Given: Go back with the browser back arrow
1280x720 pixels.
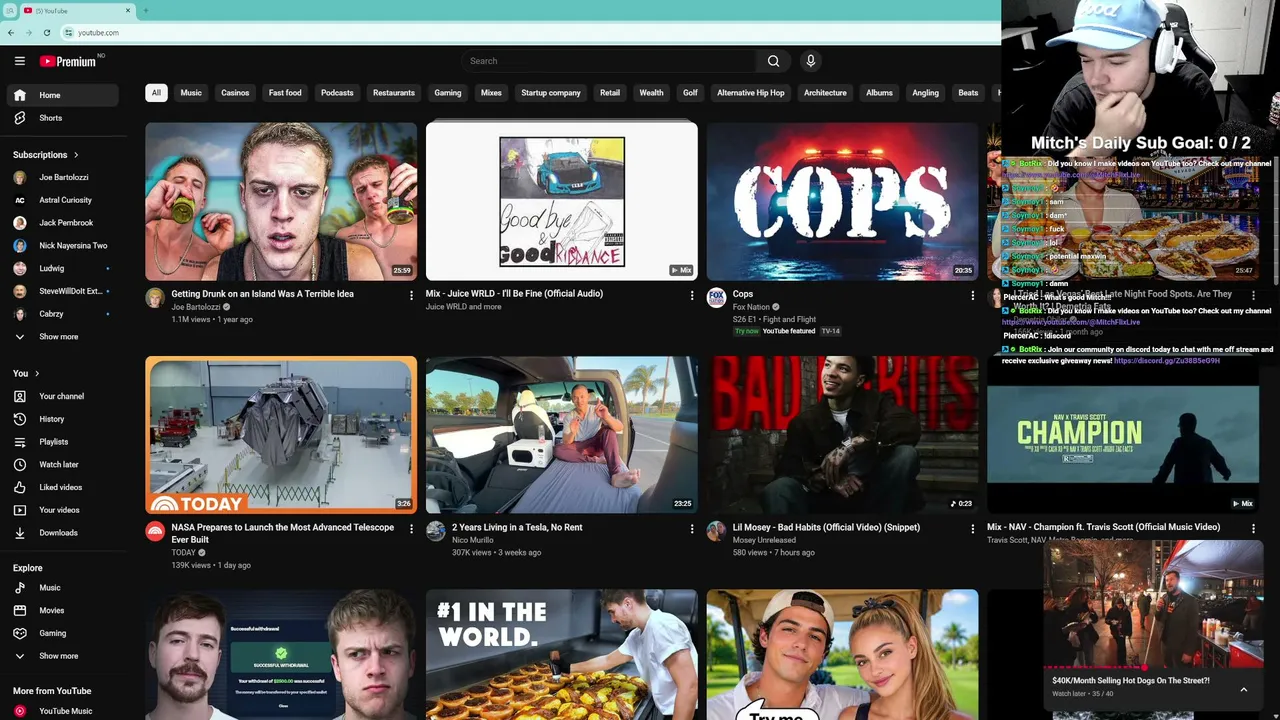Looking at the screenshot, I should pyautogui.click(x=10, y=33).
